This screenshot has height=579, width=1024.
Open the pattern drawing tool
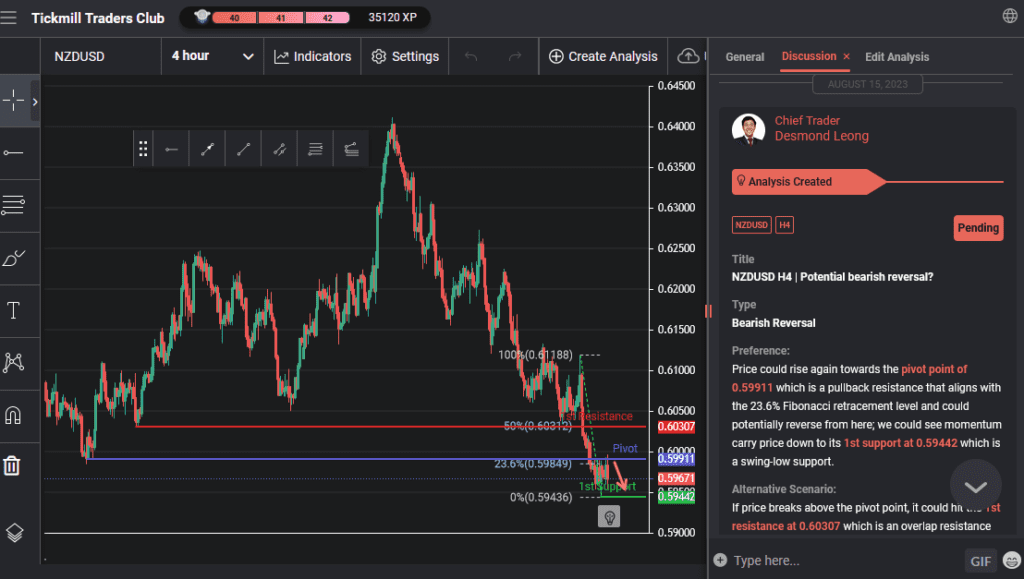pyautogui.click(x=14, y=362)
